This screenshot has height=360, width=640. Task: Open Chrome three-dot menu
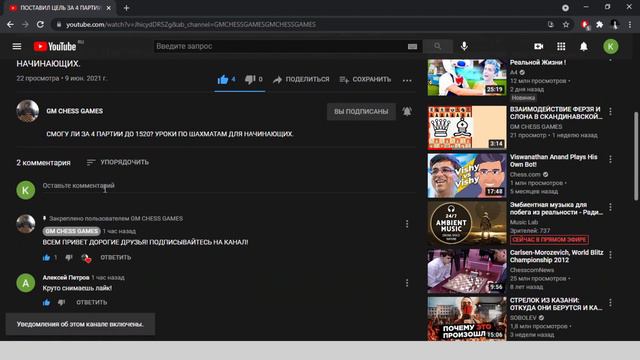[630, 24]
